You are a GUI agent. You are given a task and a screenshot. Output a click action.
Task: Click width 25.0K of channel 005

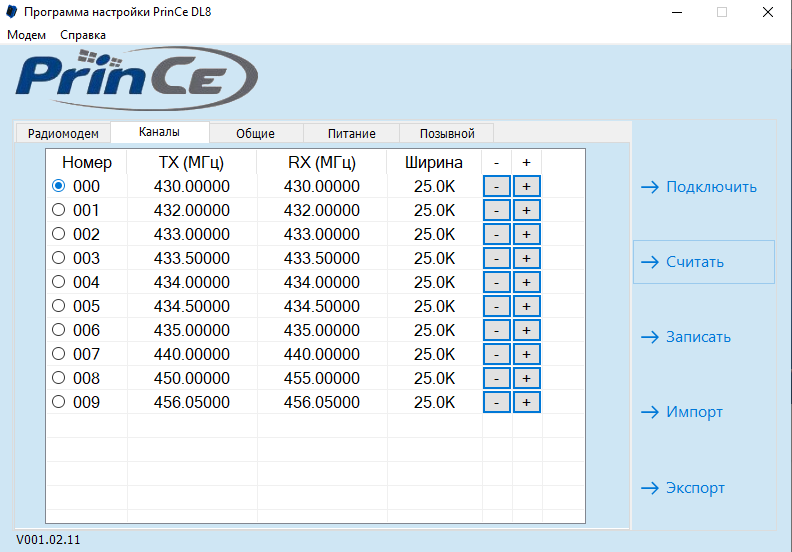[434, 306]
